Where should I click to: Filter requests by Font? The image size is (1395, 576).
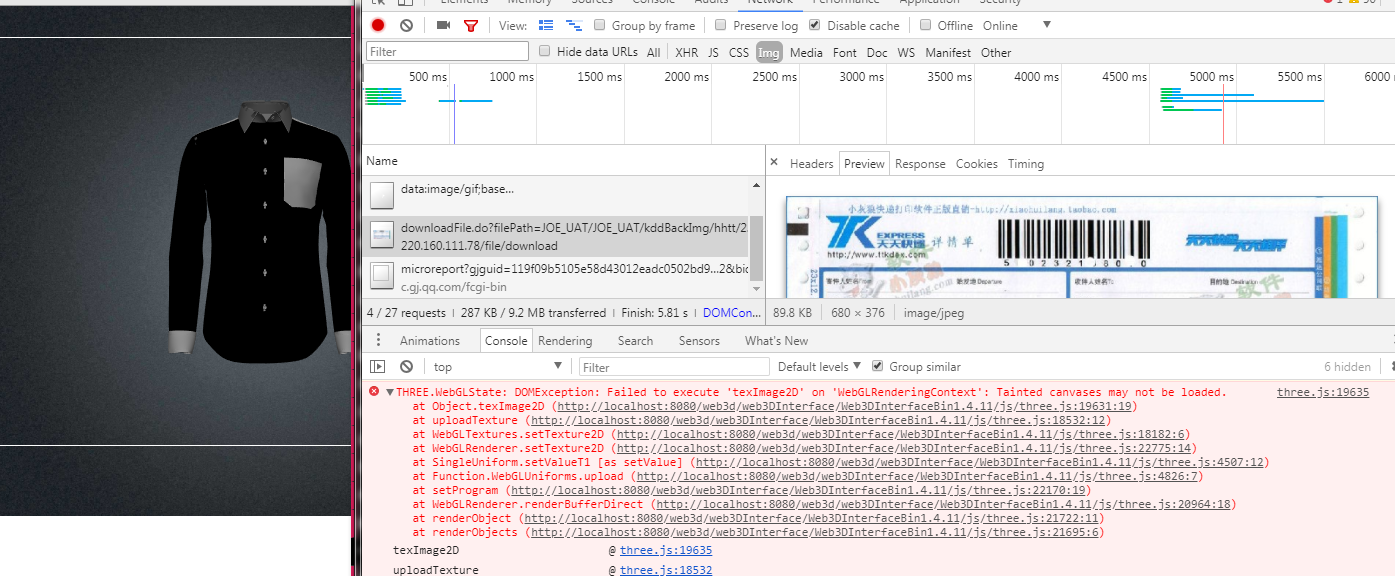(x=845, y=52)
